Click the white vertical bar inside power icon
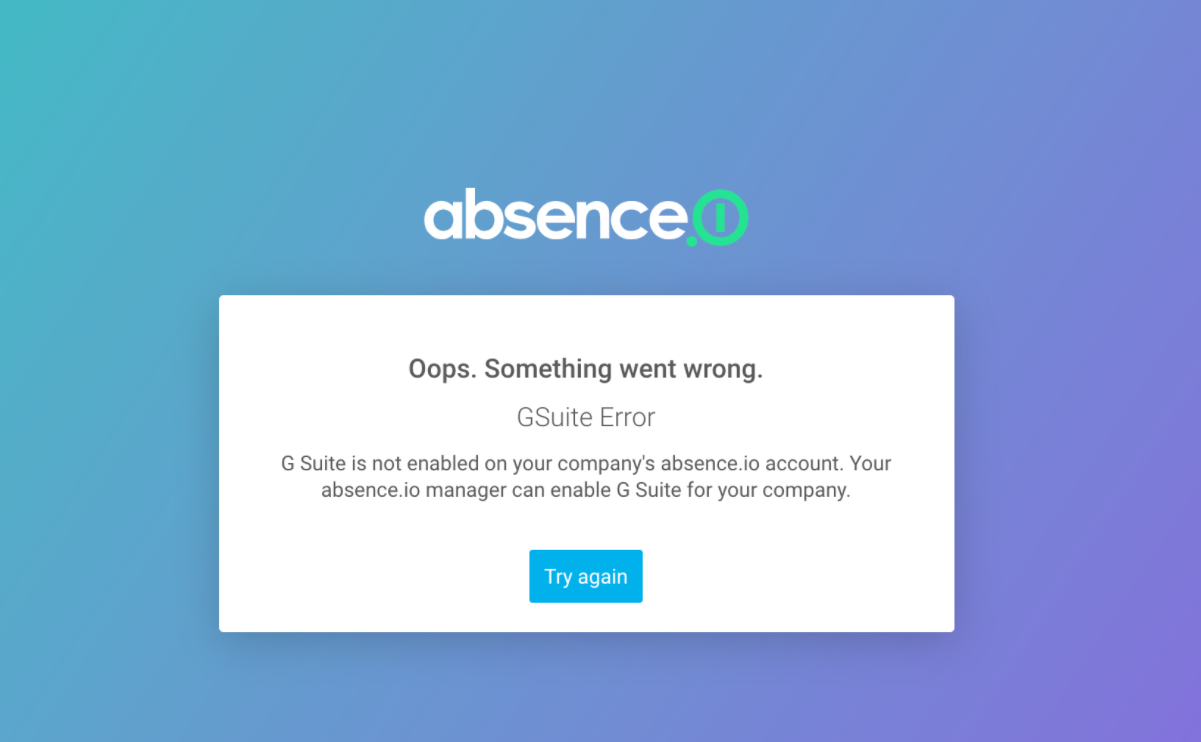 pyautogui.click(x=719, y=214)
